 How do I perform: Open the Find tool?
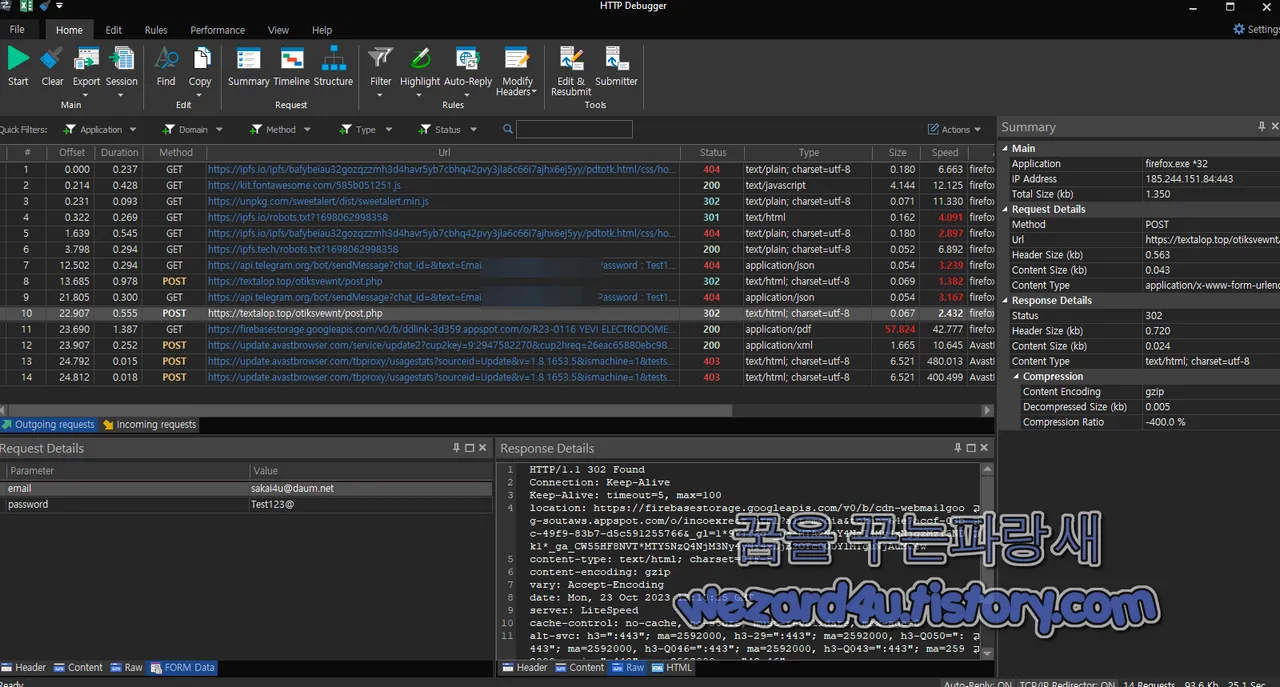(x=165, y=70)
